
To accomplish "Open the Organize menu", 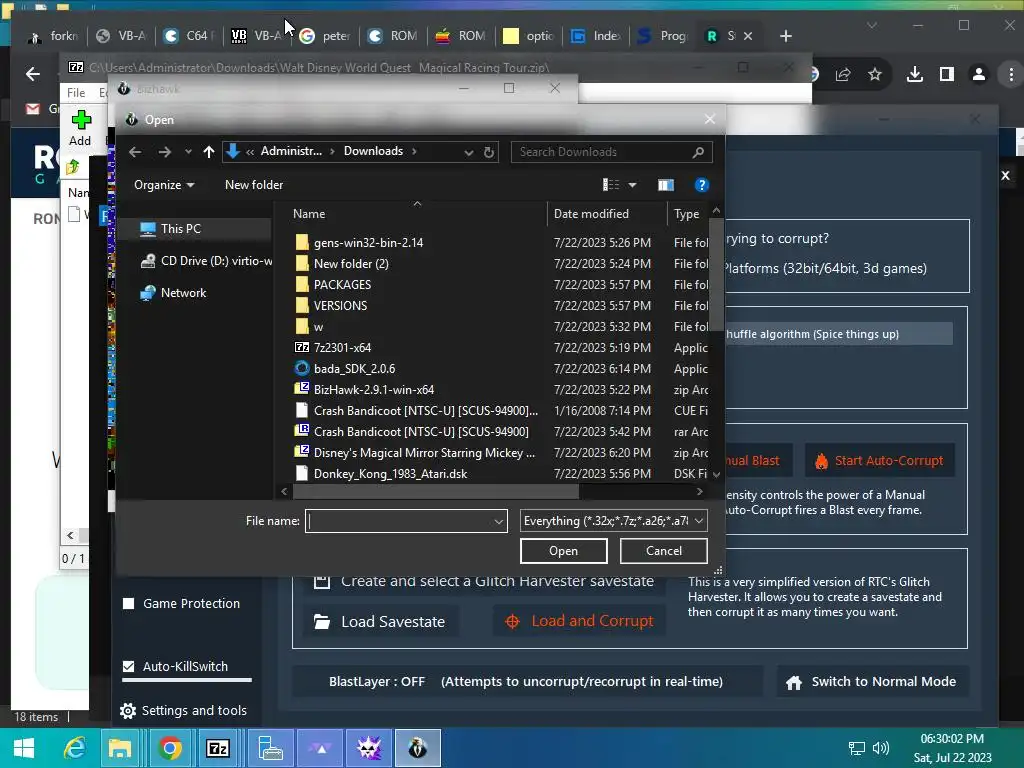I will 164,185.
